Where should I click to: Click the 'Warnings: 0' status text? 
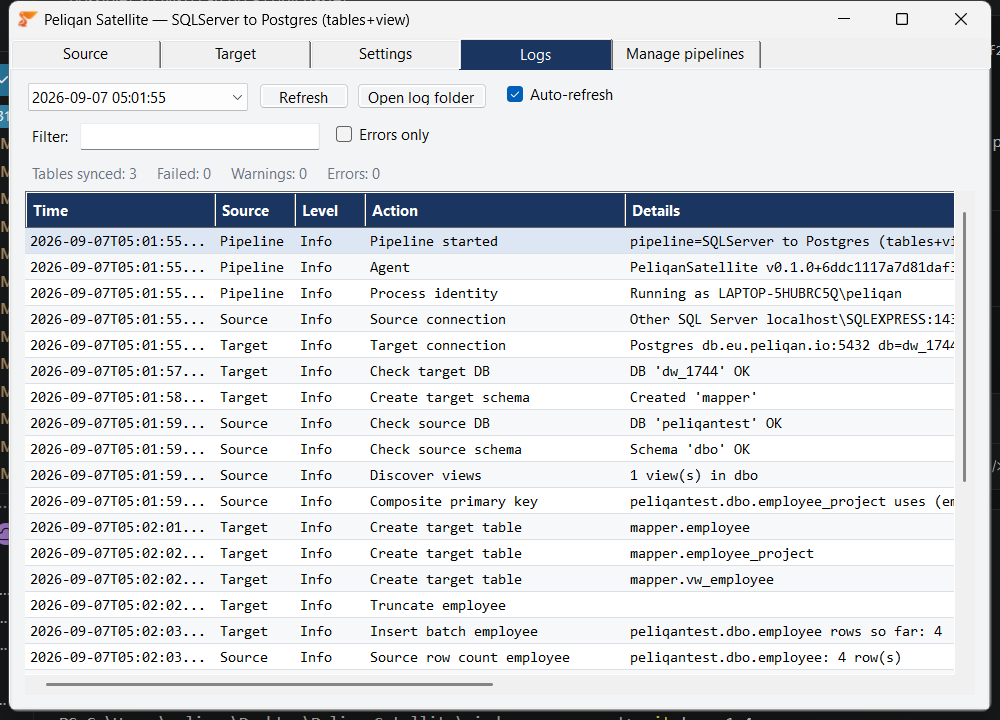(x=268, y=174)
